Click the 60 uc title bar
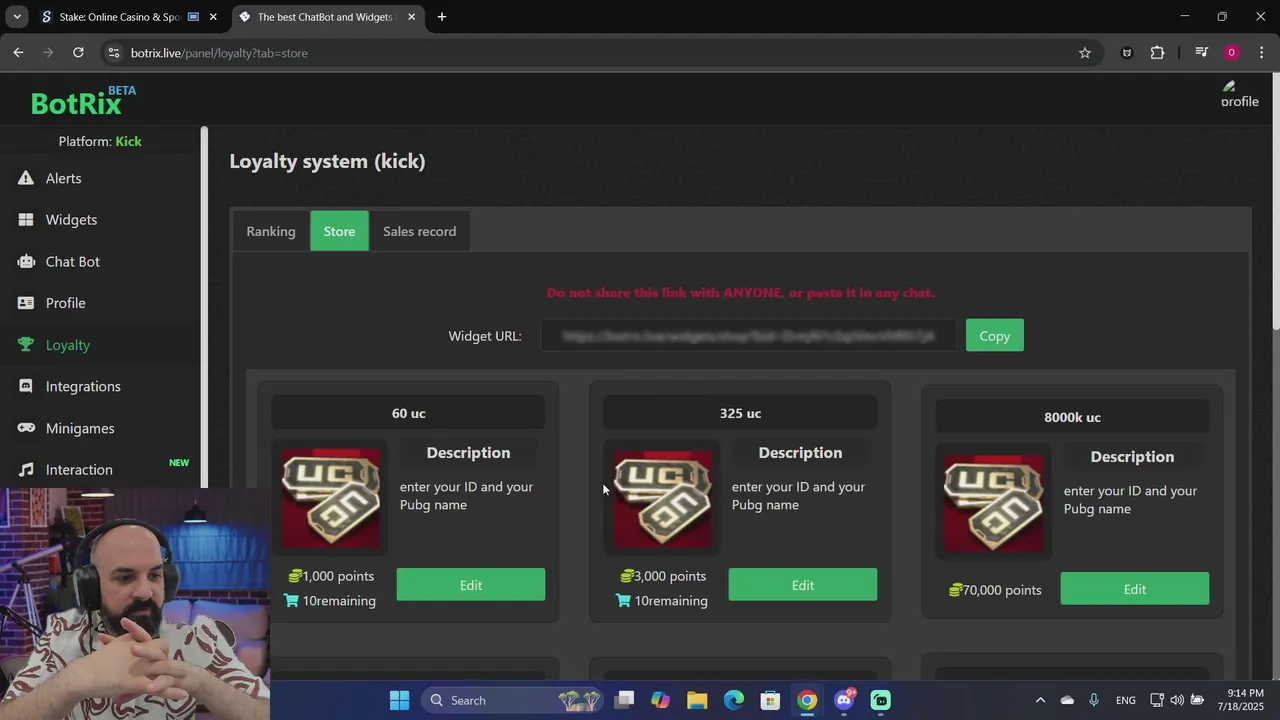Screen dimensions: 1280x720 pyautogui.click(x=408, y=413)
